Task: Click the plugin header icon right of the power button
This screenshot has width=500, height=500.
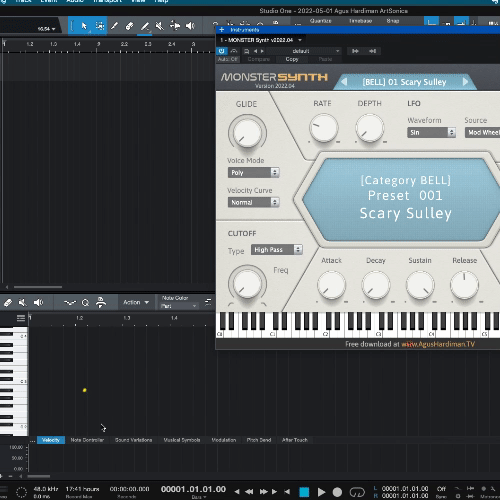Action: [234, 51]
